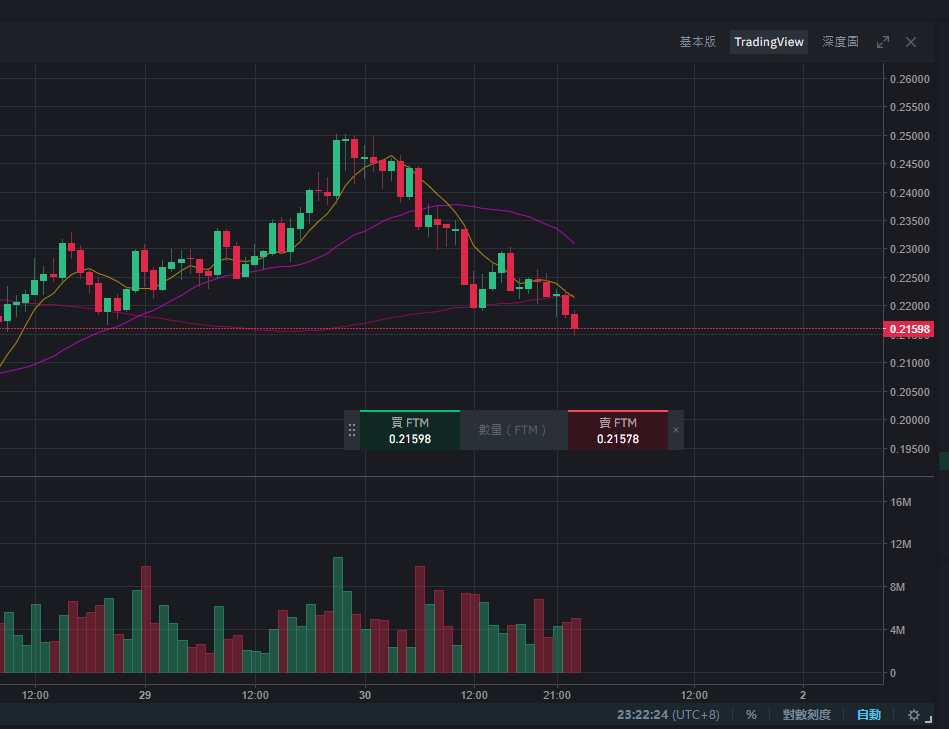The width and height of the screenshot is (949, 729).
Task: Toggle percent scale with % button
Action: (x=751, y=715)
